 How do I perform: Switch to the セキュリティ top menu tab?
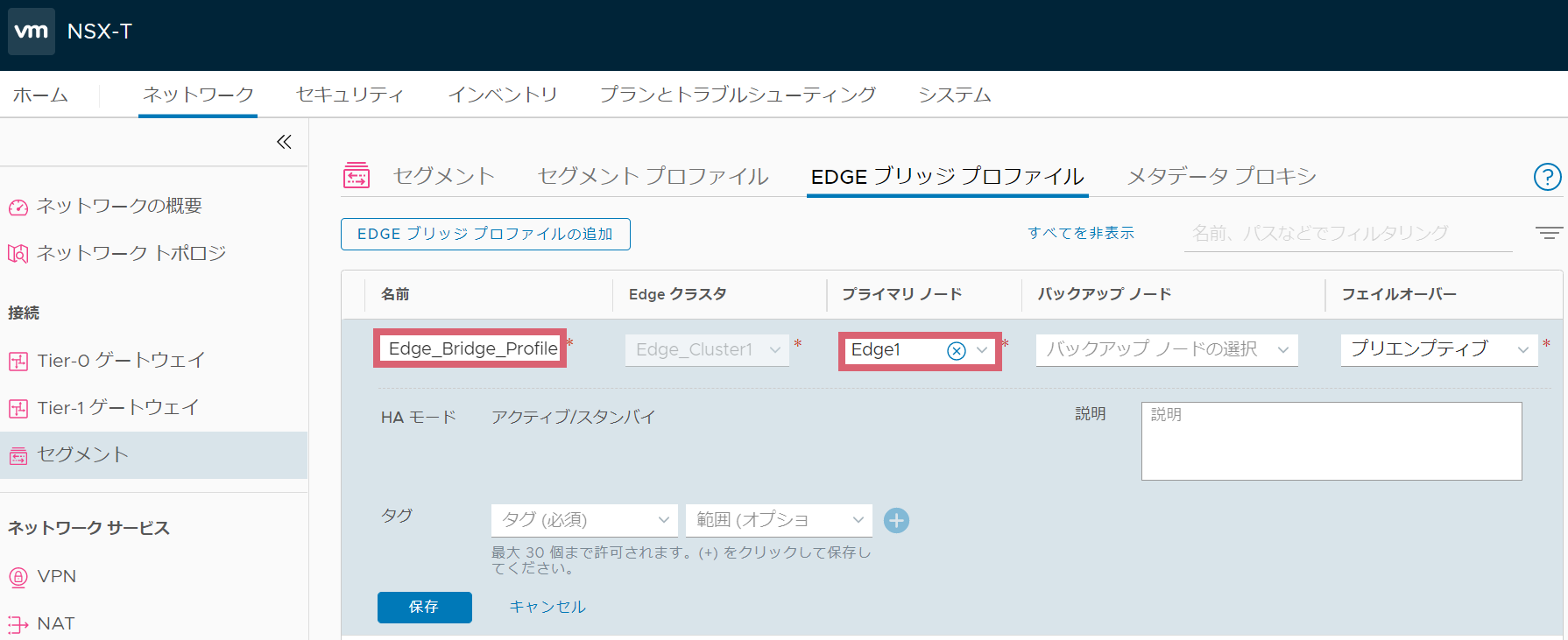[x=350, y=95]
